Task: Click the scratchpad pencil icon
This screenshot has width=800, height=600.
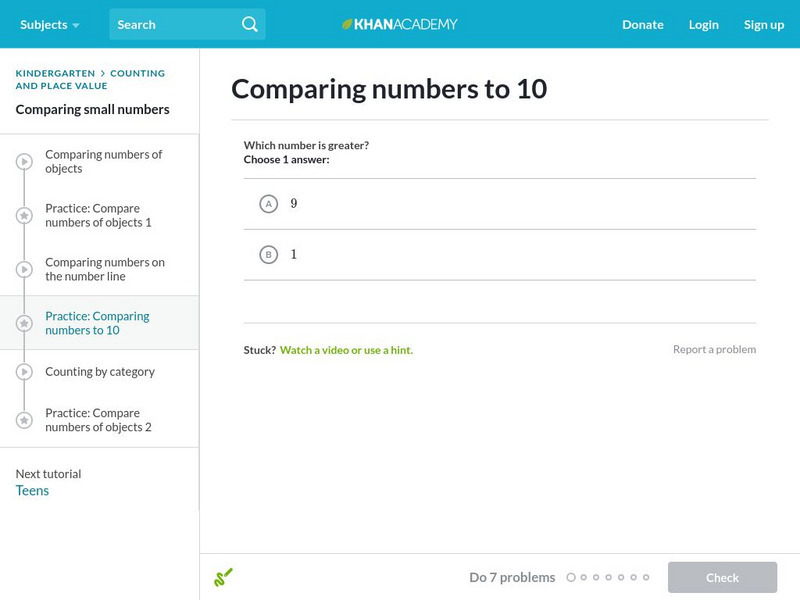Action: tap(224, 577)
